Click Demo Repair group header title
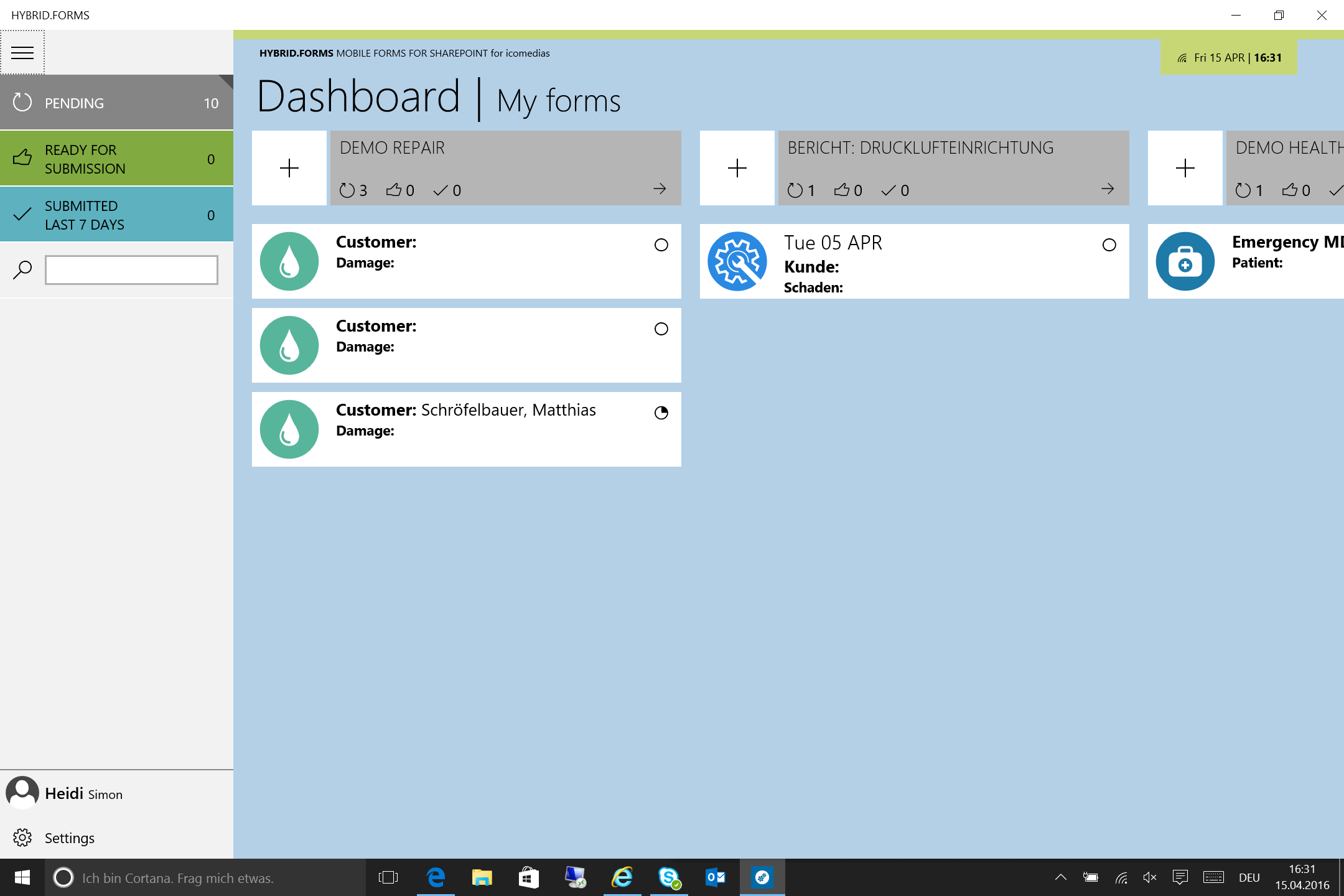 pyautogui.click(x=392, y=148)
